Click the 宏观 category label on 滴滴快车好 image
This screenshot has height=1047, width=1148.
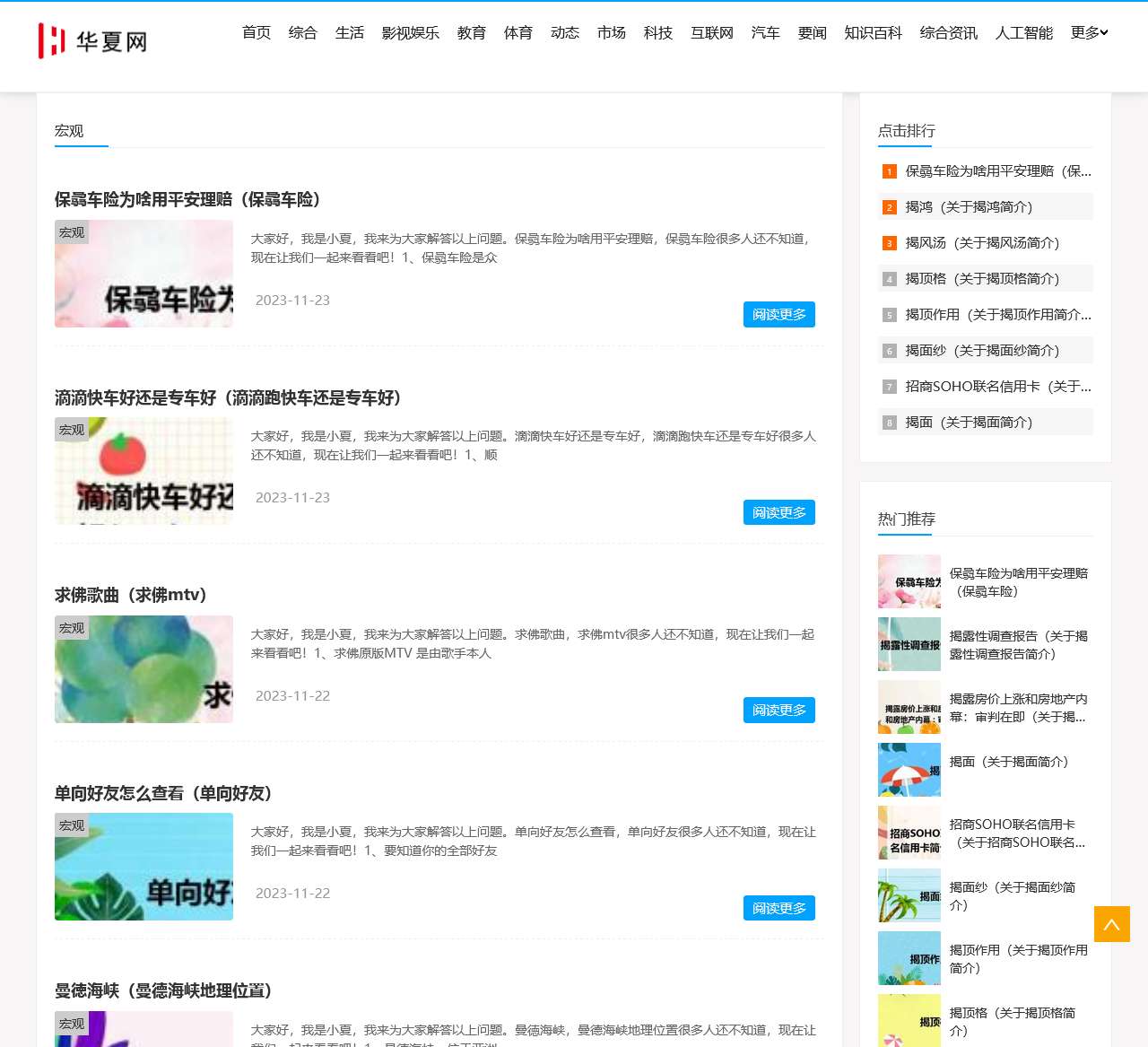[71, 429]
